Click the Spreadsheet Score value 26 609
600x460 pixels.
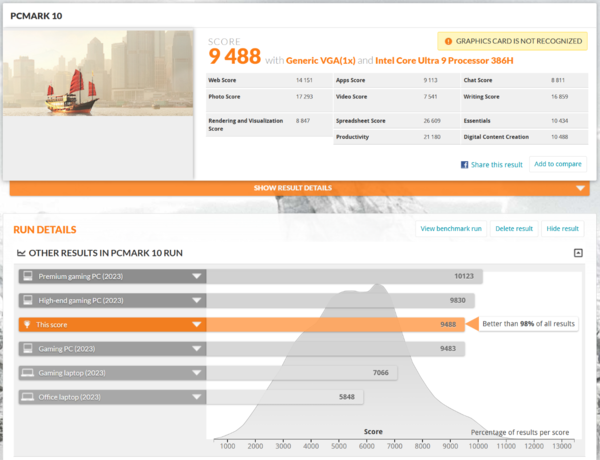coord(432,121)
